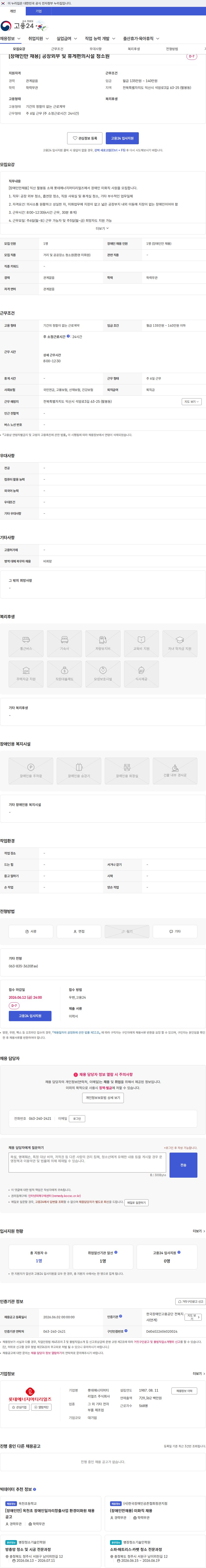Select the 기숙사 welfare icon
The image size is (206, 1568).
pyautogui.click(x=65, y=643)
